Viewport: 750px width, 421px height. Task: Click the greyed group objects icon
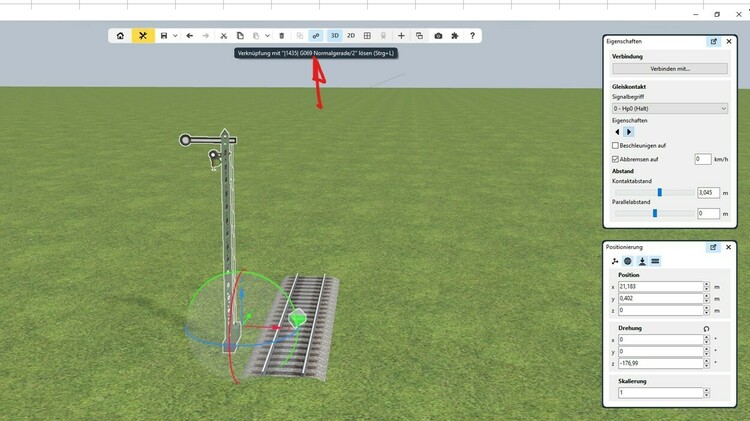coord(299,36)
